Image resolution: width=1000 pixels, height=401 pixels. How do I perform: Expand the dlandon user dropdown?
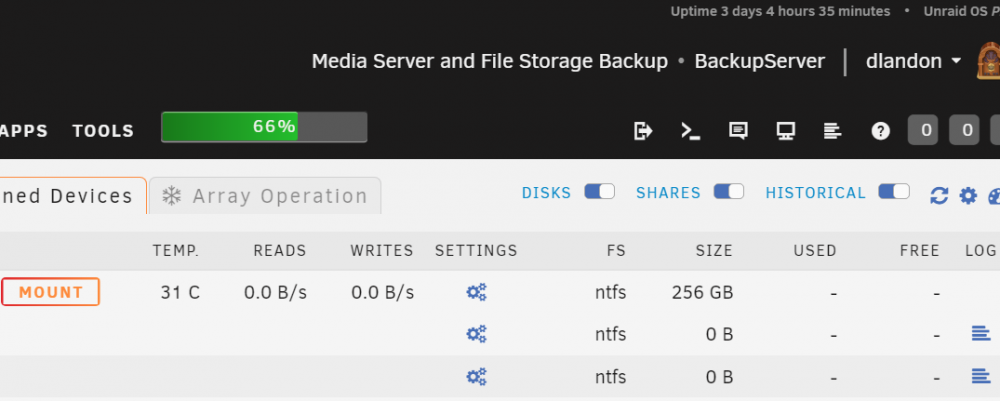tap(913, 61)
